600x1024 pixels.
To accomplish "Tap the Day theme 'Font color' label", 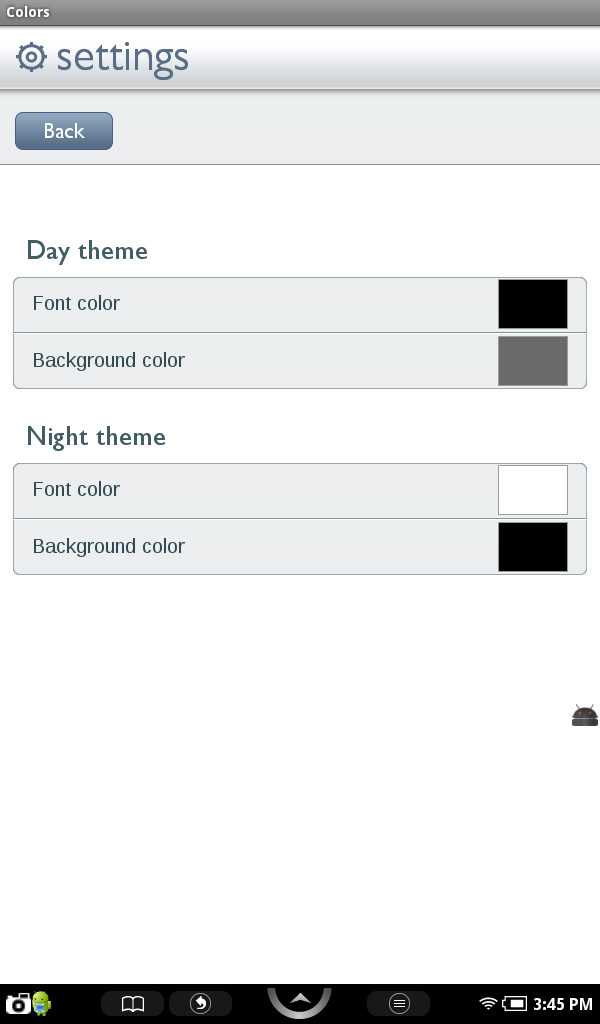I will (76, 303).
